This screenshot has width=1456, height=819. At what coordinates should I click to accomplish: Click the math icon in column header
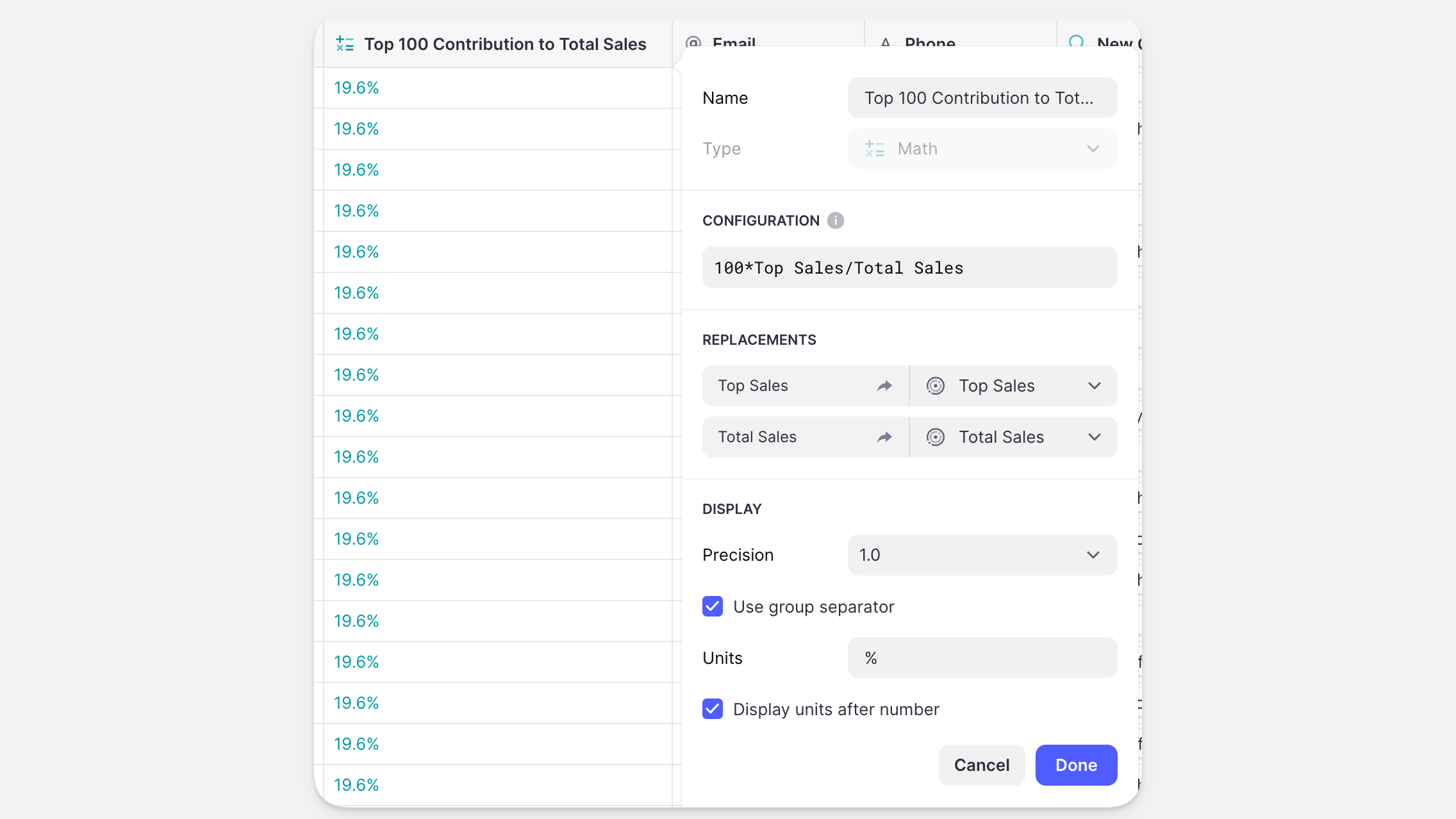(345, 44)
